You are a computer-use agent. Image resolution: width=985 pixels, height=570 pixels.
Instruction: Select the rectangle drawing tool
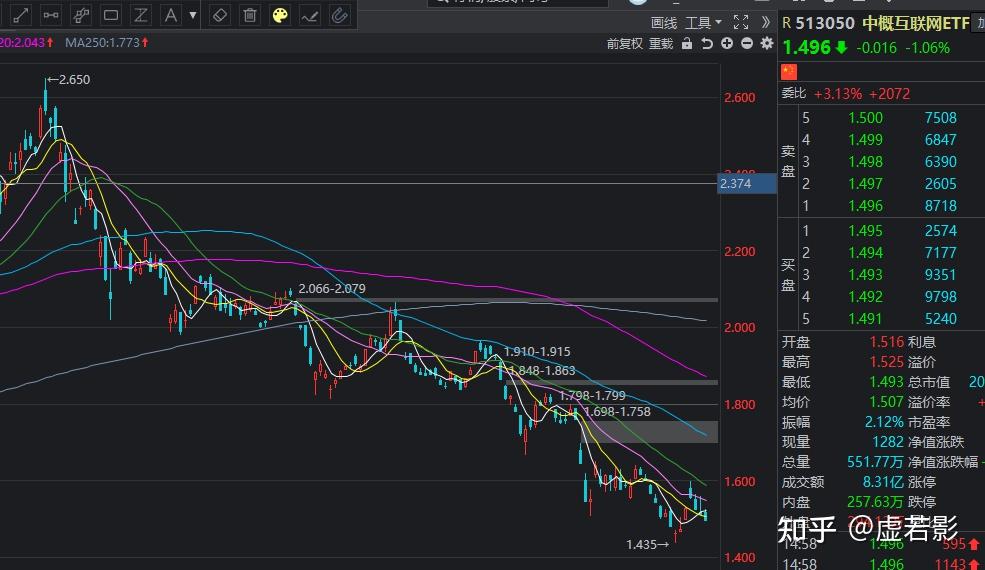[x=111, y=15]
